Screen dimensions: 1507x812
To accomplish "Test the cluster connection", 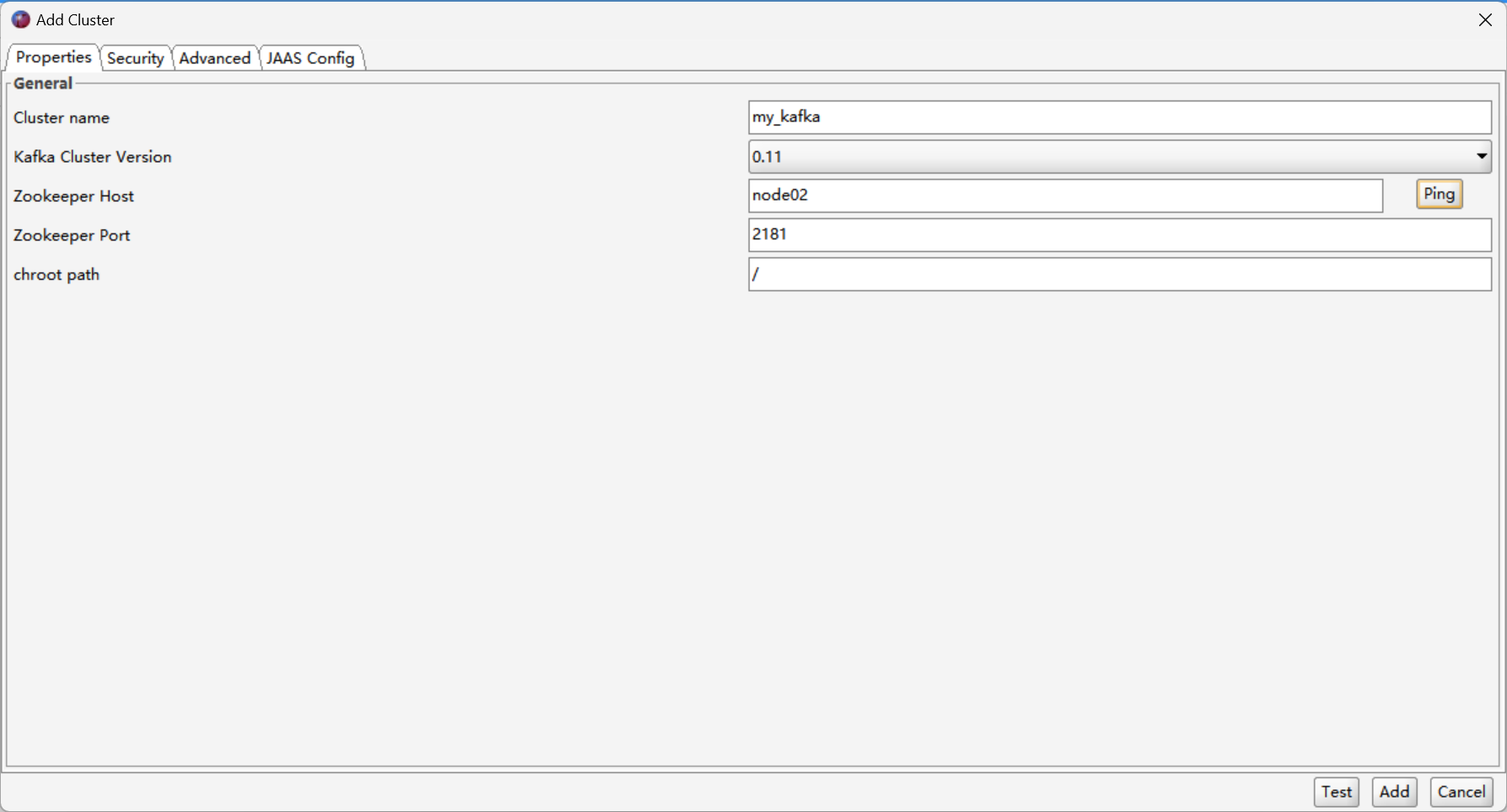I will (1337, 792).
